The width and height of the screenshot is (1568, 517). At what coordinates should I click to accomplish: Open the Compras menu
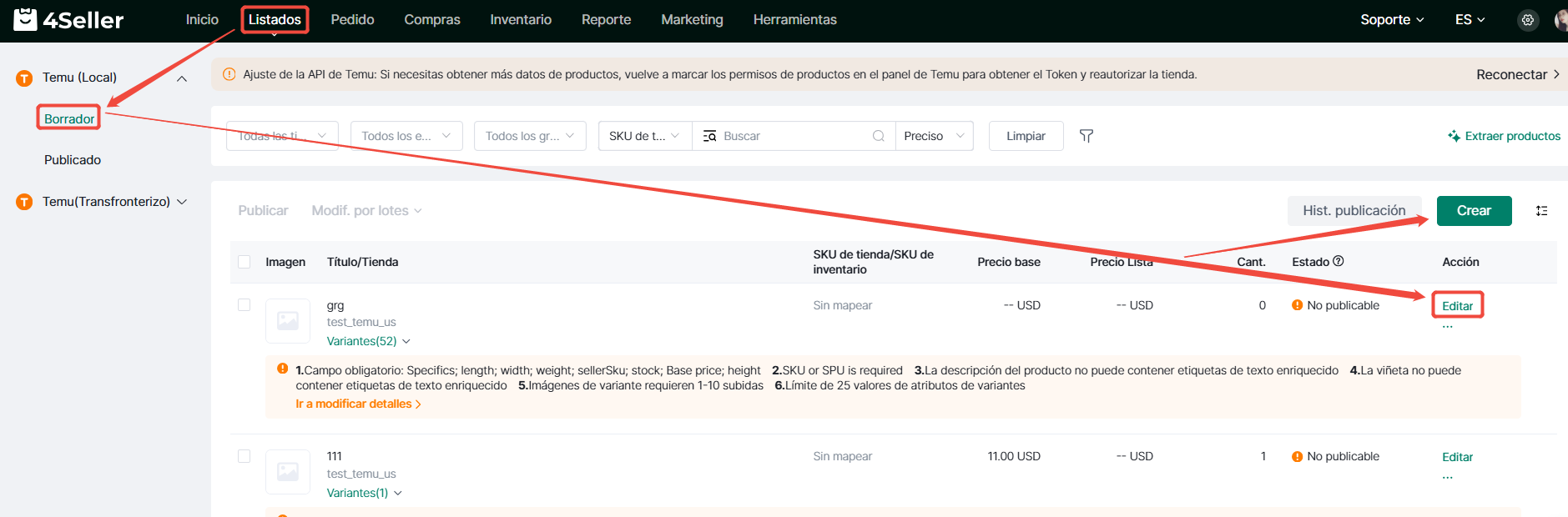(x=432, y=20)
